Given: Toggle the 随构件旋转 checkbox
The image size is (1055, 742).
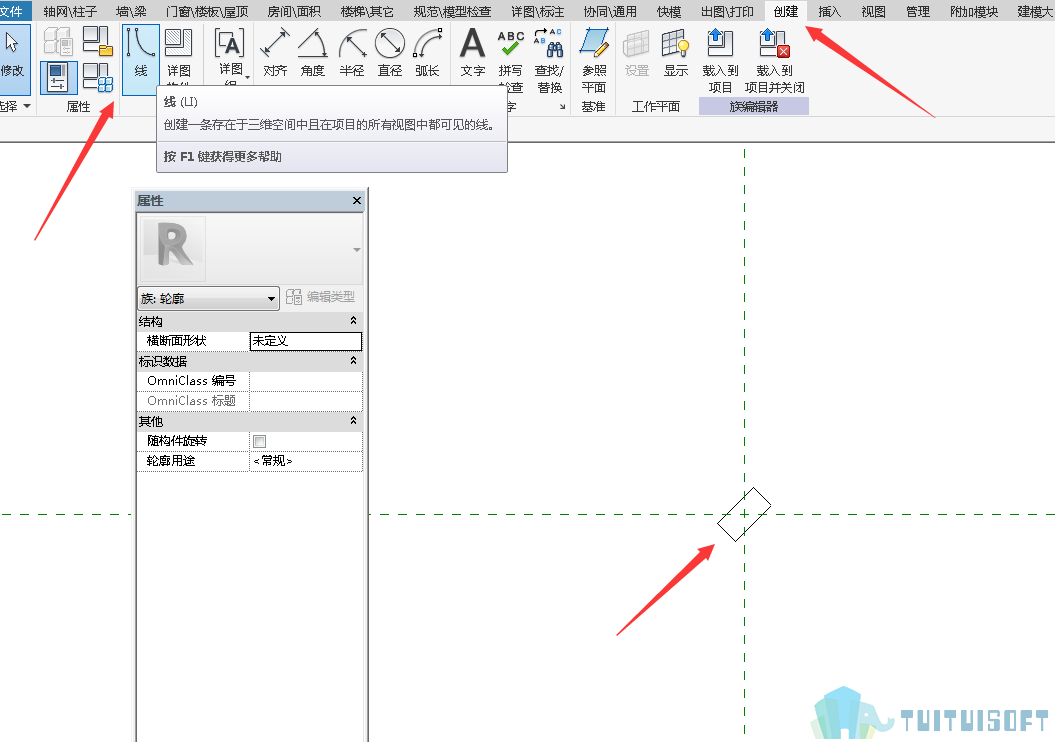Looking at the screenshot, I should point(260,441).
